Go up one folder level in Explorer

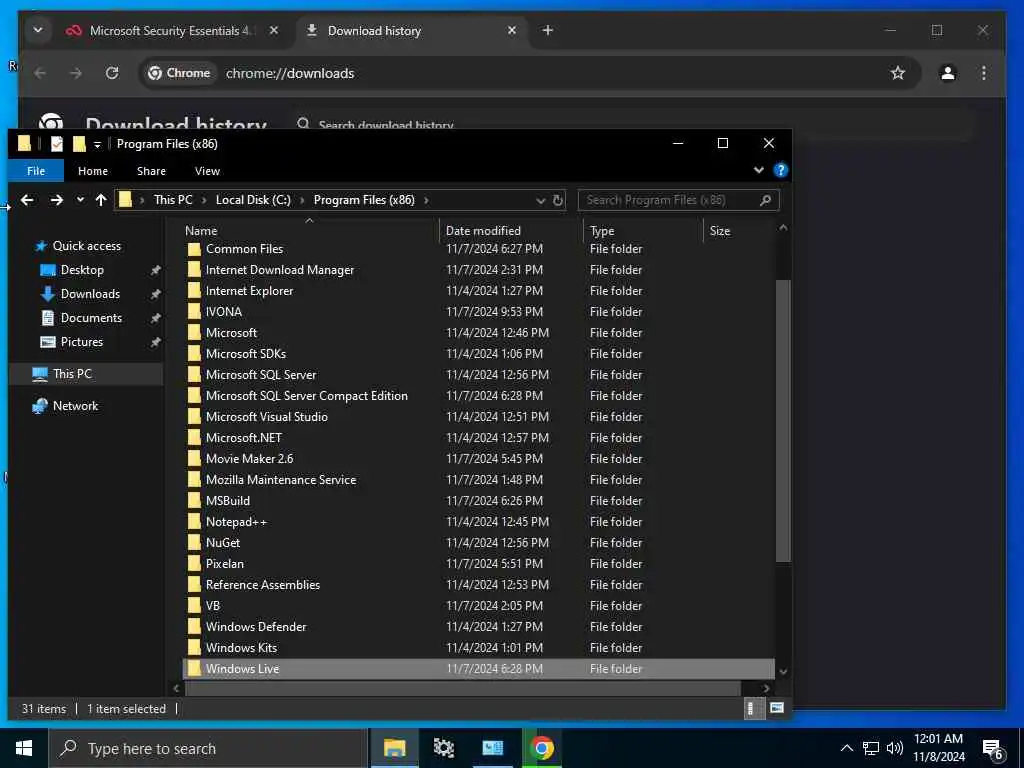point(101,200)
